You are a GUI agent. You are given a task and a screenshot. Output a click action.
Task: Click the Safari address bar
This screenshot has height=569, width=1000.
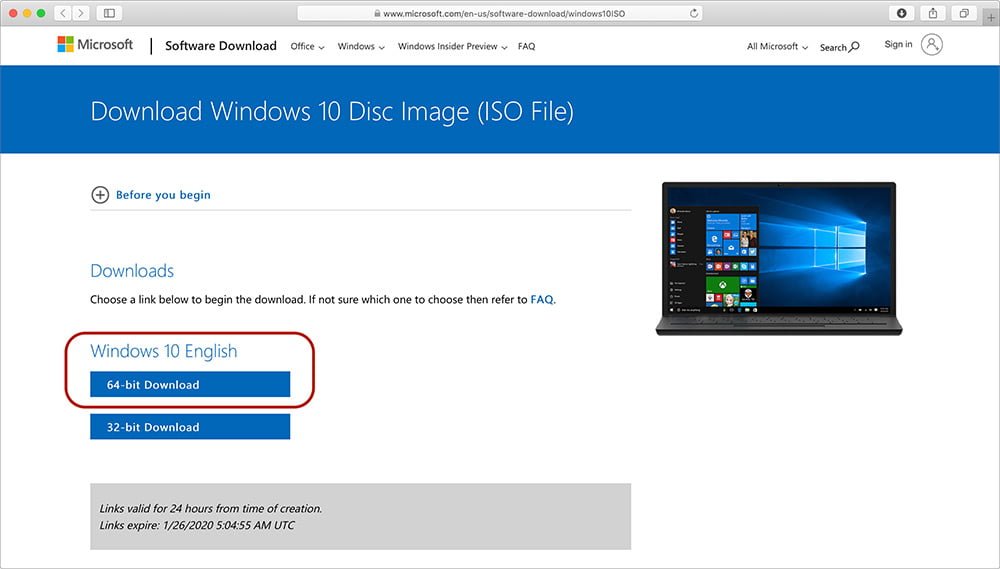tap(499, 13)
